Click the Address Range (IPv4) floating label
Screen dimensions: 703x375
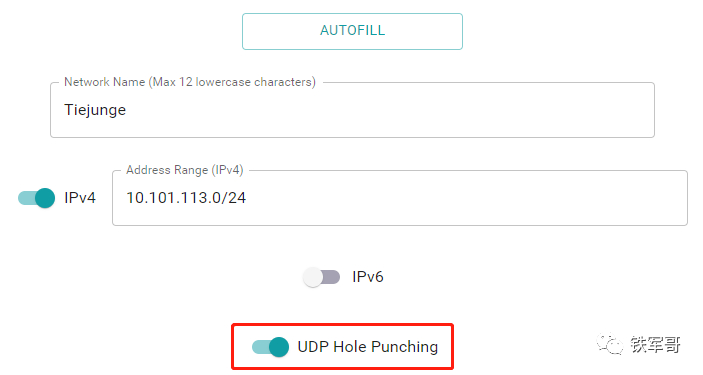[185, 170]
